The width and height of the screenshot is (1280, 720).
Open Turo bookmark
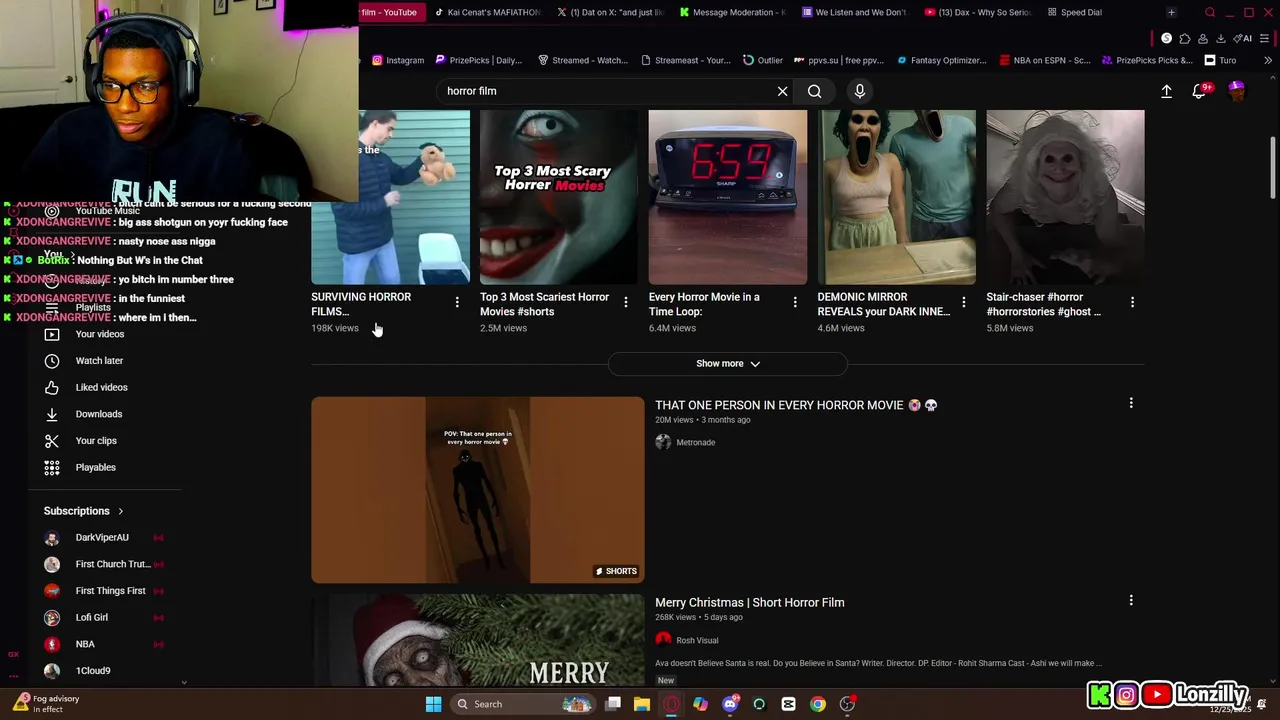tap(1220, 60)
